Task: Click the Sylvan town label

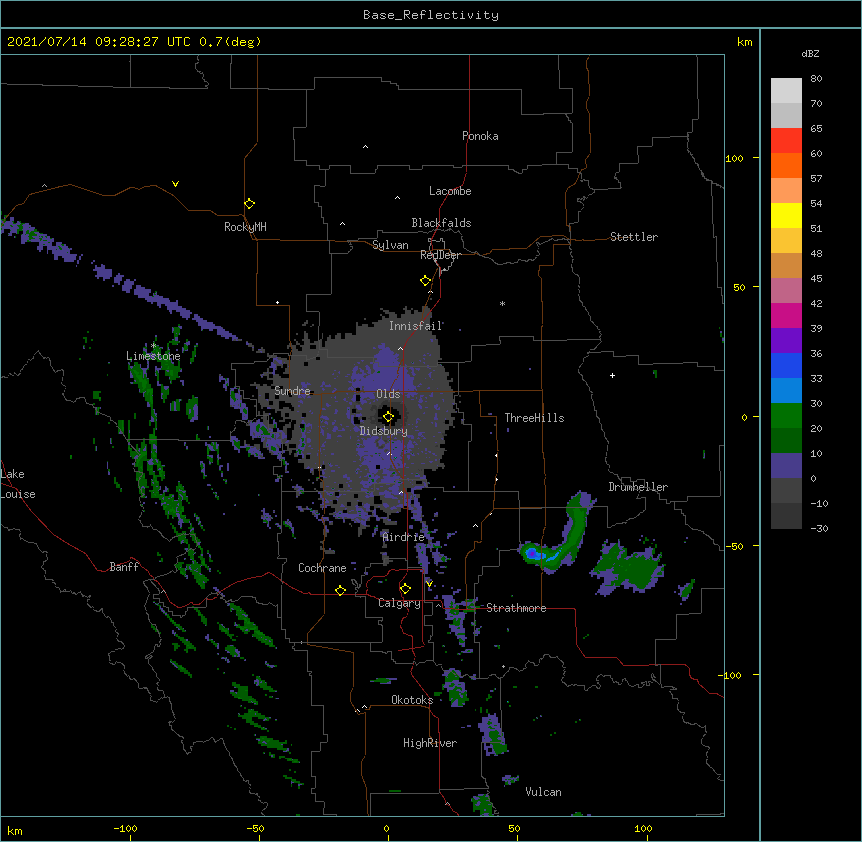Action: 390,245
